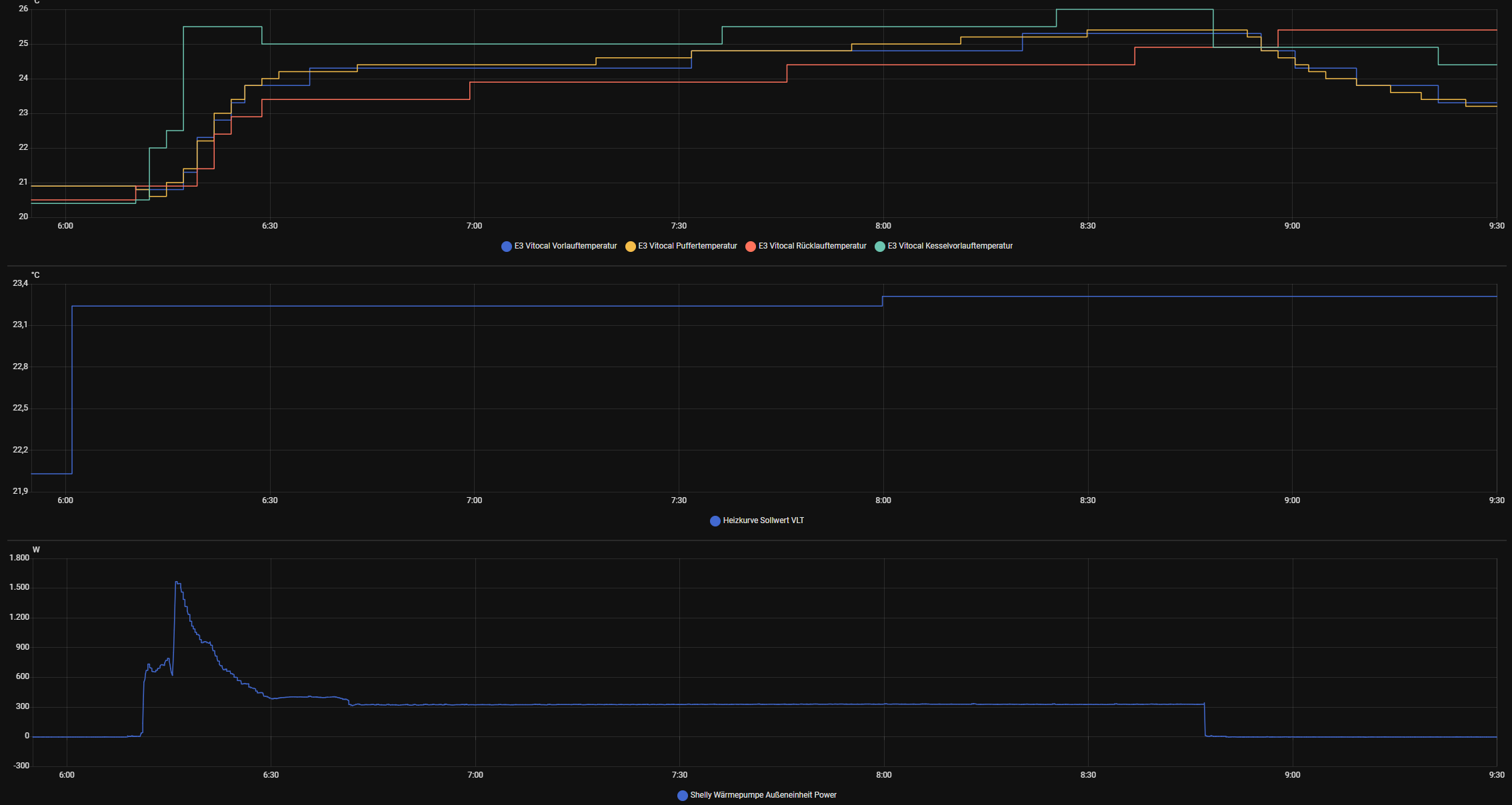The width and height of the screenshot is (1512, 805).
Task: Click yellow dot beside E3 Vitocal Puffertemperatur
Action: point(630,247)
